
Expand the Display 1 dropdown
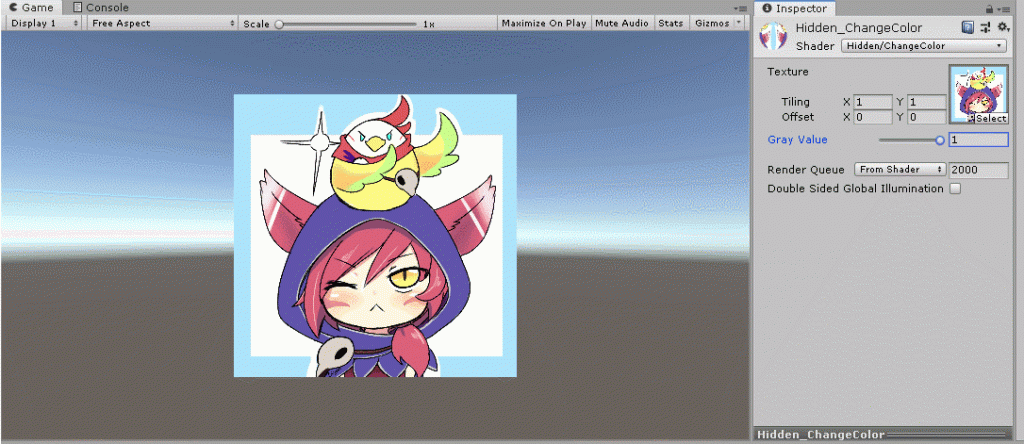(x=46, y=23)
